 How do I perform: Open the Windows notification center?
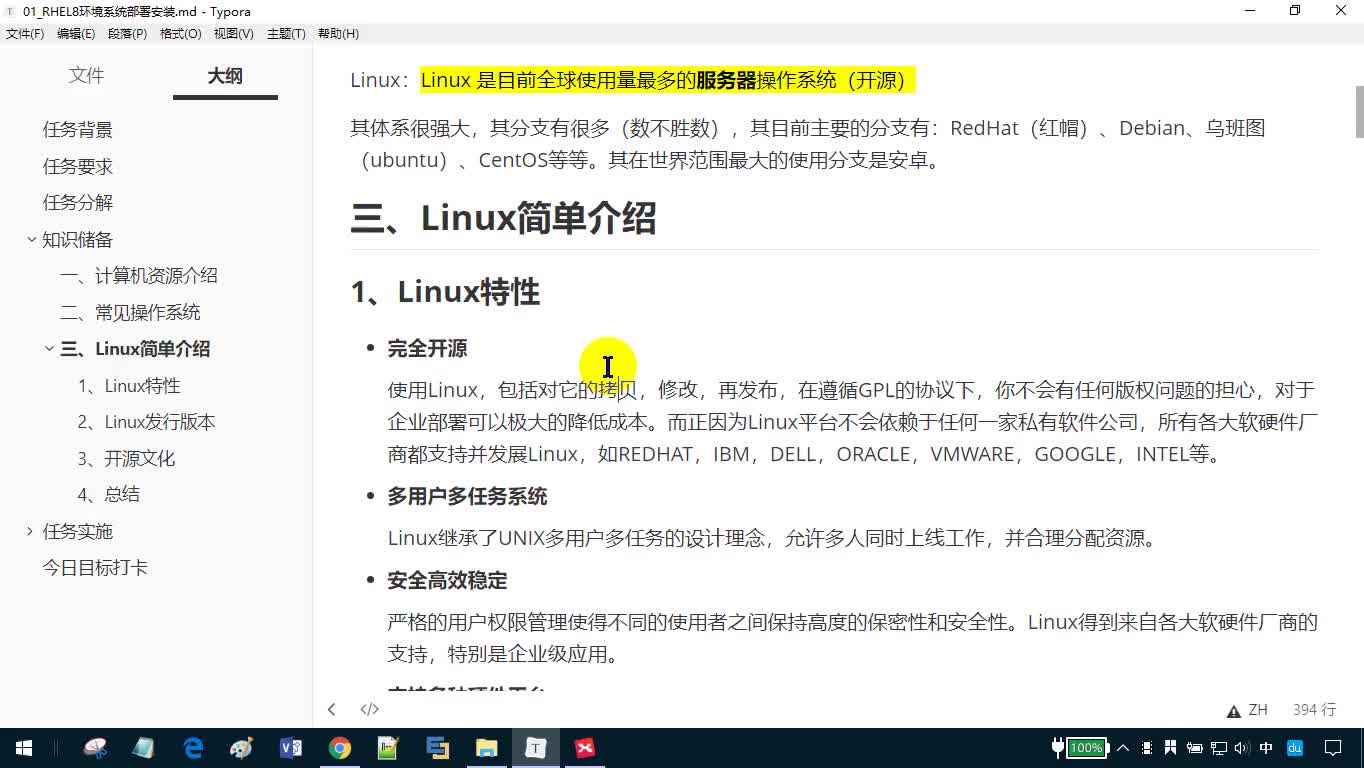[x=1333, y=748]
